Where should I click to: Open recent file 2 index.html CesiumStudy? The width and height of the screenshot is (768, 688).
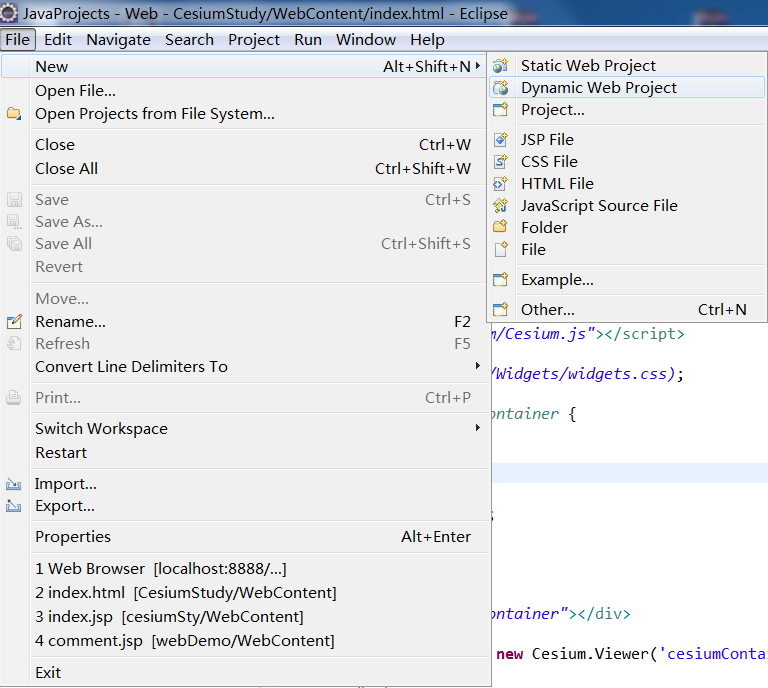click(x=246, y=593)
